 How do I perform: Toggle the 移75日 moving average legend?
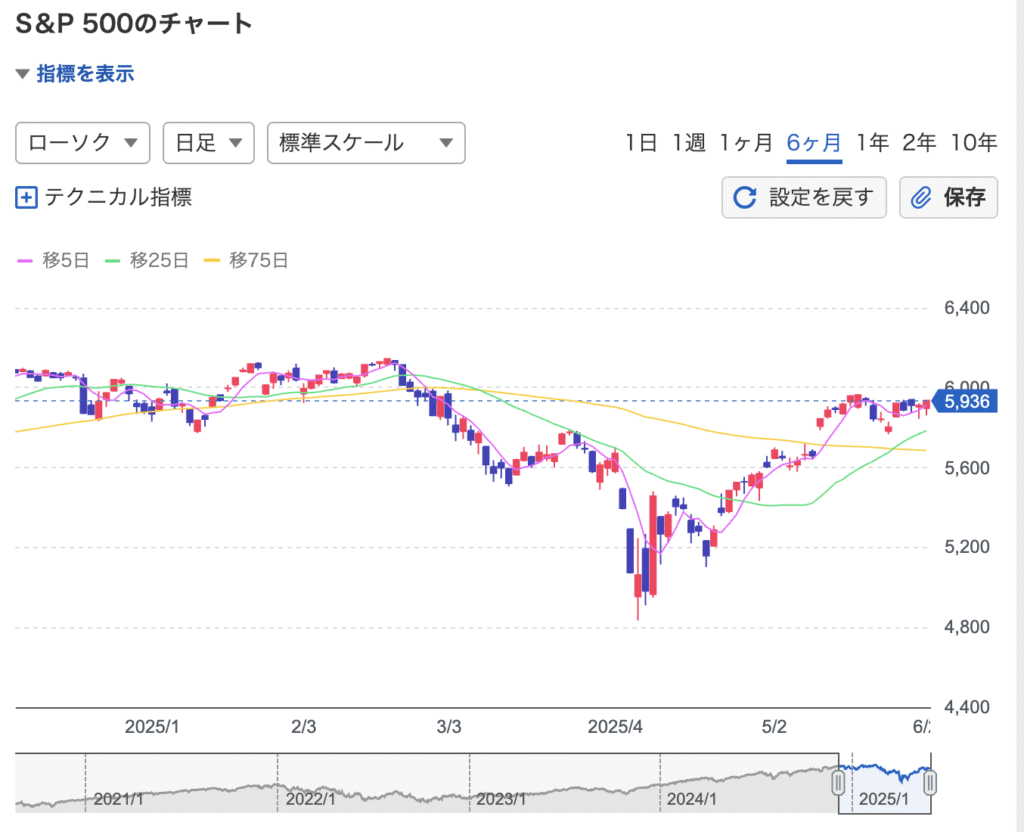[x=246, y=261]
